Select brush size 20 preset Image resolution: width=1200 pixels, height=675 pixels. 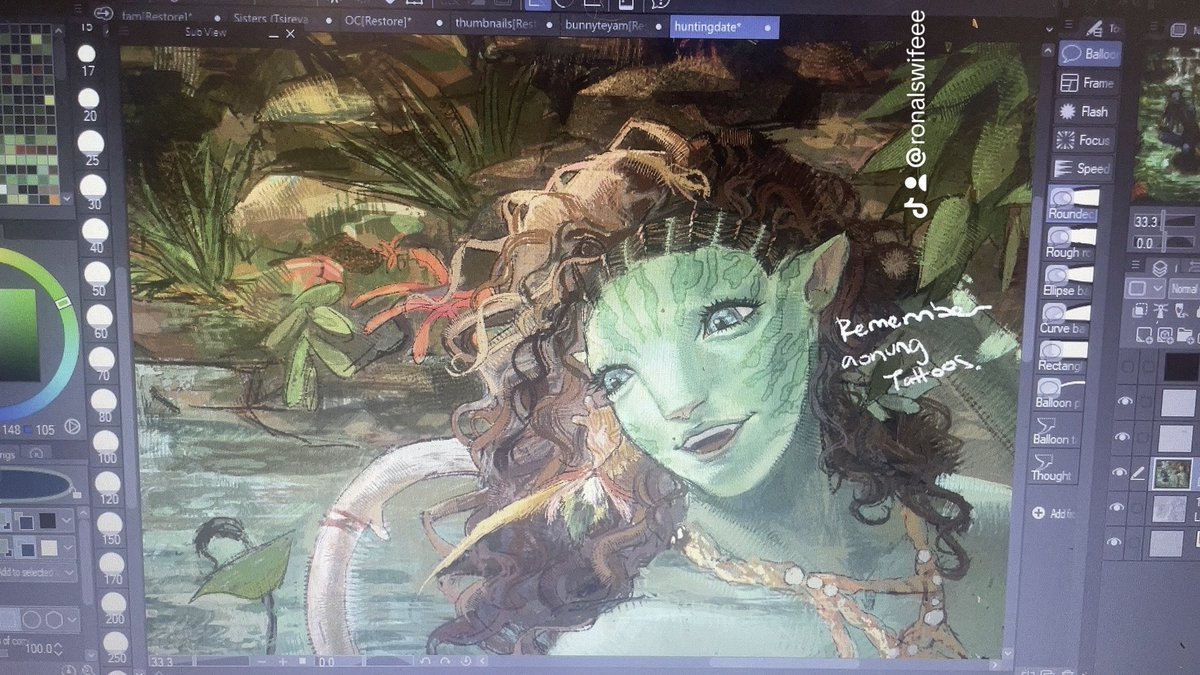coord(90,104)
